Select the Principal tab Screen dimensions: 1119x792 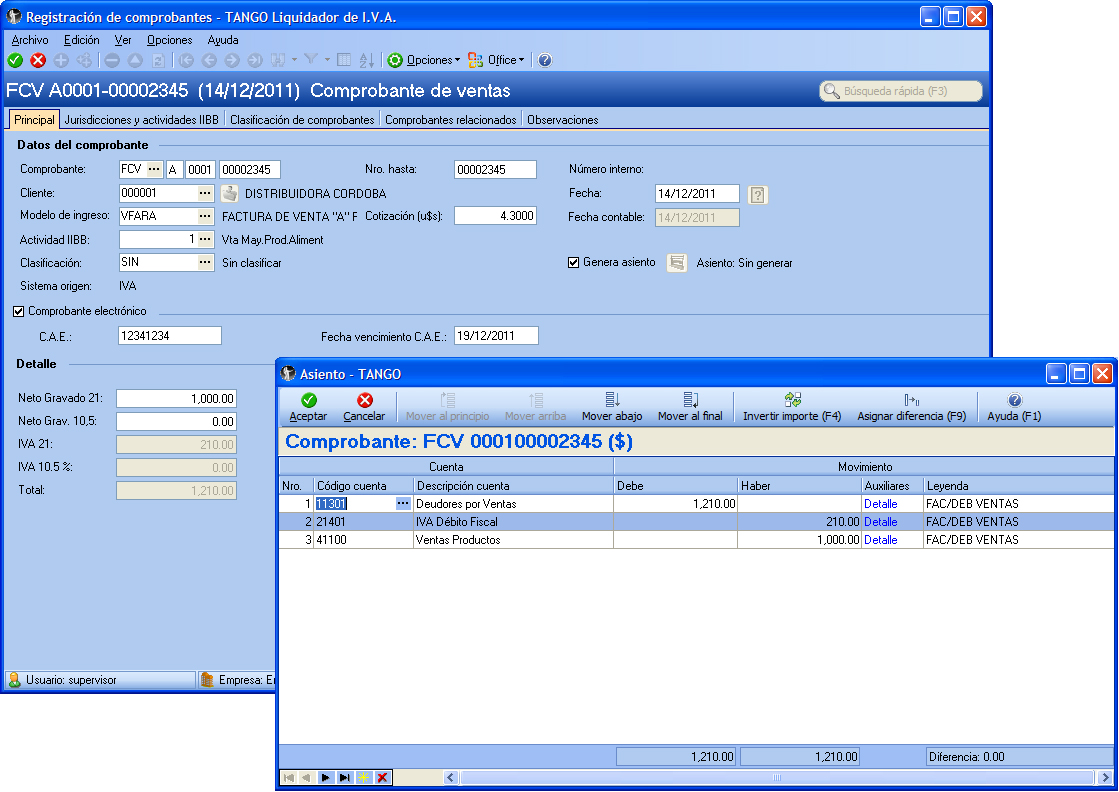click(x=34, y=120)
